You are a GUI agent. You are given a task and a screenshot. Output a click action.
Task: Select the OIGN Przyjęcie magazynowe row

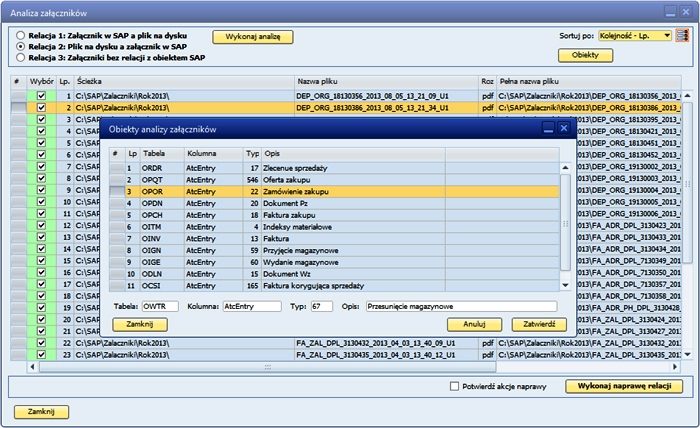334,250
